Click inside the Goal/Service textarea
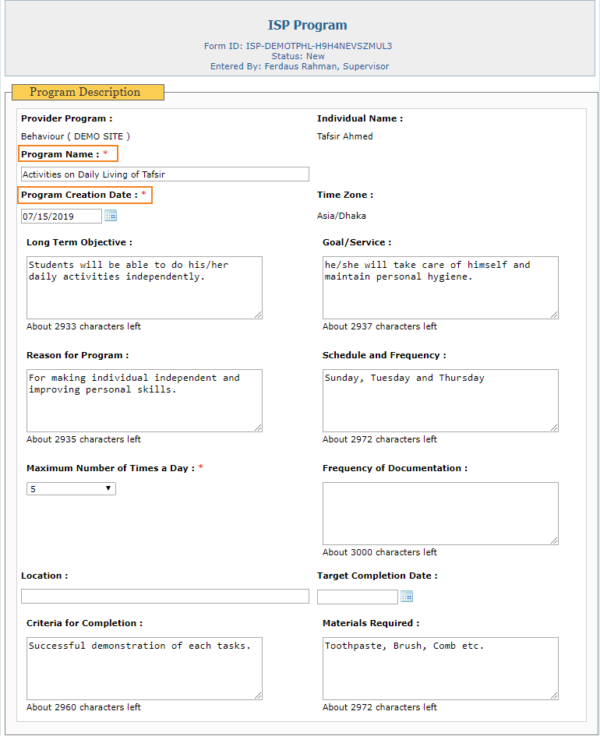 (440, 287)
